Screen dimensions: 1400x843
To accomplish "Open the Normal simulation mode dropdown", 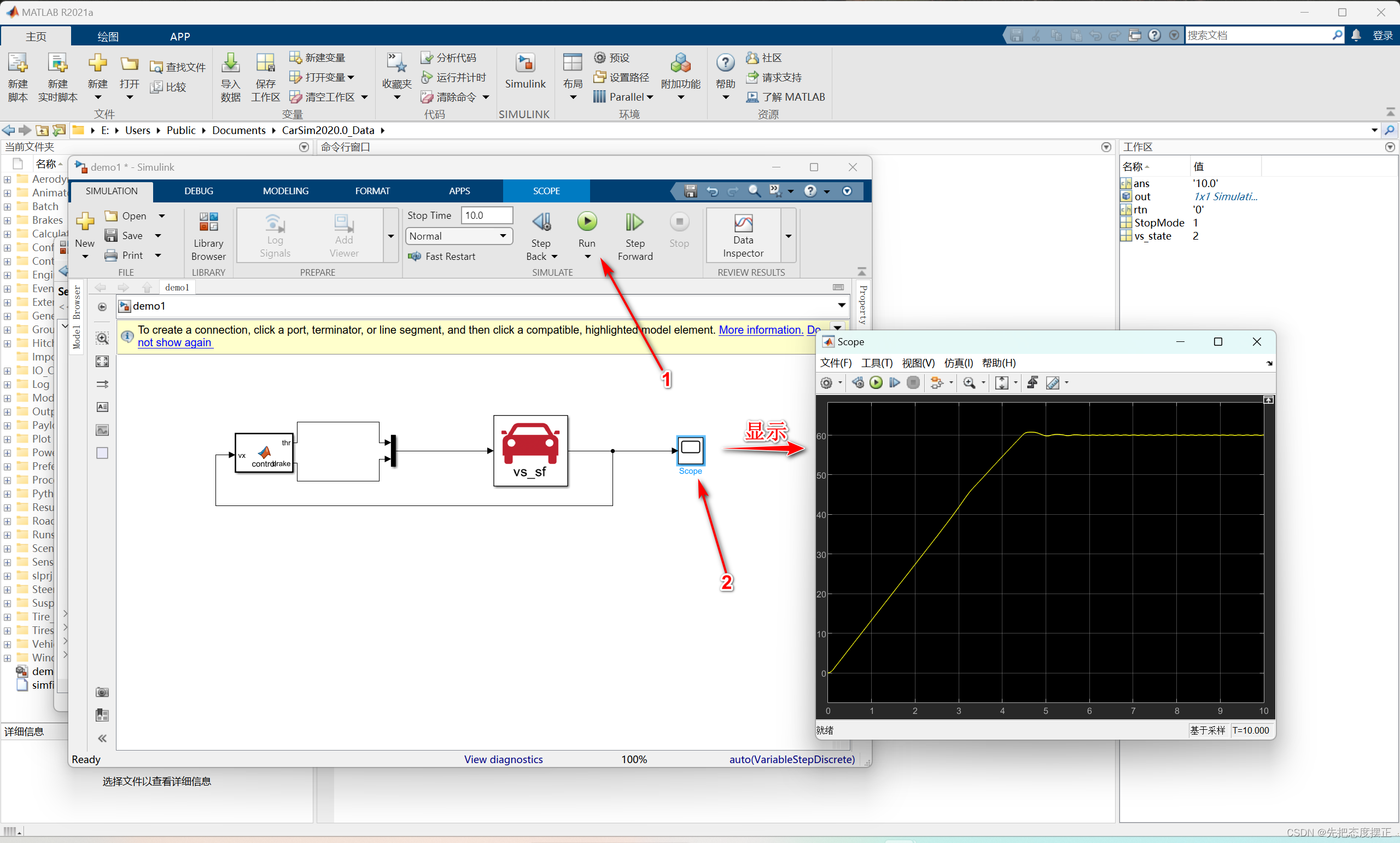I will [x=459, y=236].
